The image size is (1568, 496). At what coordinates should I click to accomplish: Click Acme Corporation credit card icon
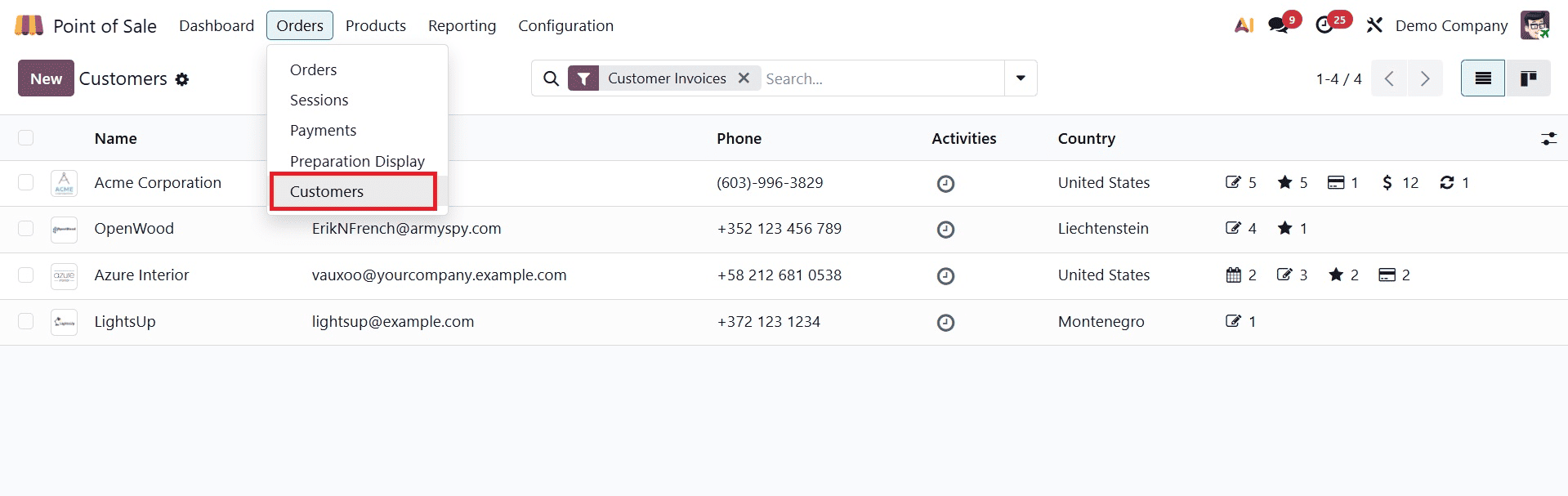(x=1336, y=182)
